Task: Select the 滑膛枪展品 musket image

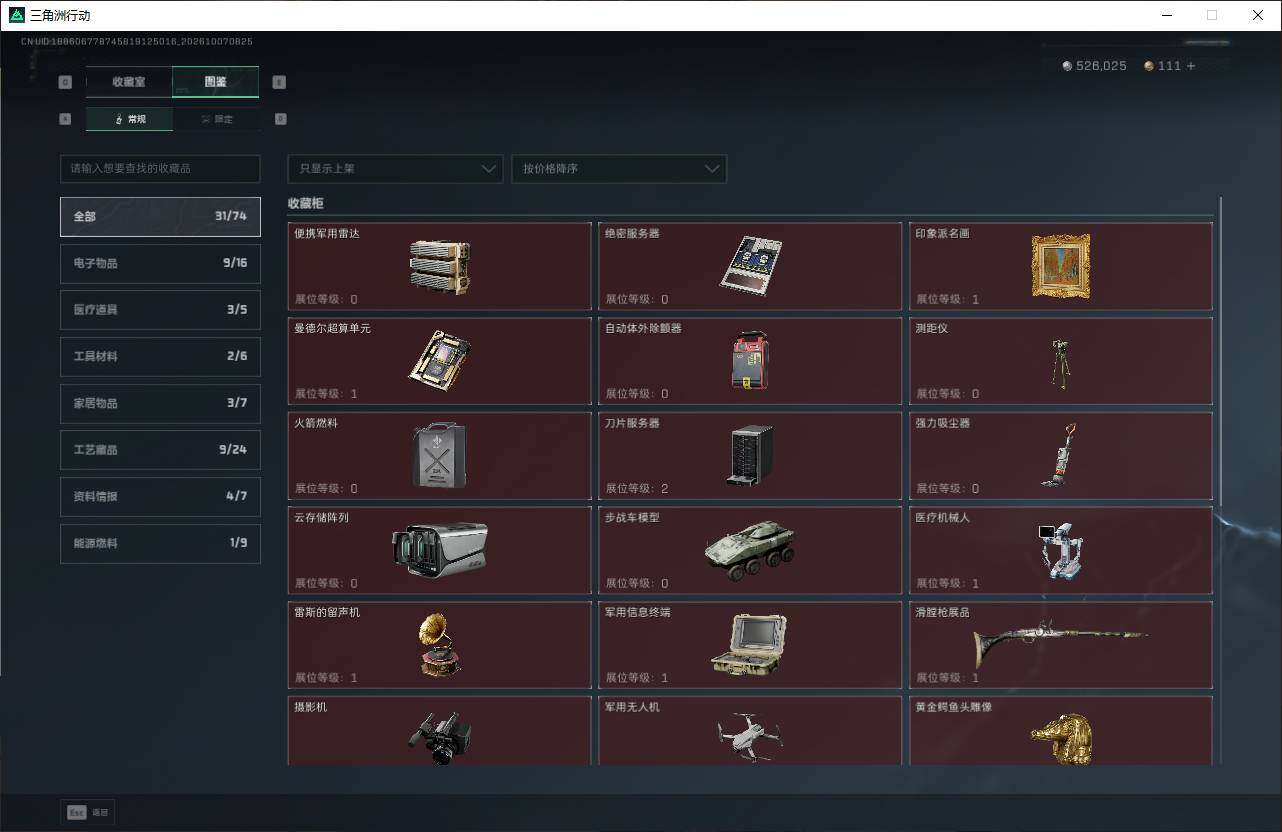Action: tap(1060, 643)
